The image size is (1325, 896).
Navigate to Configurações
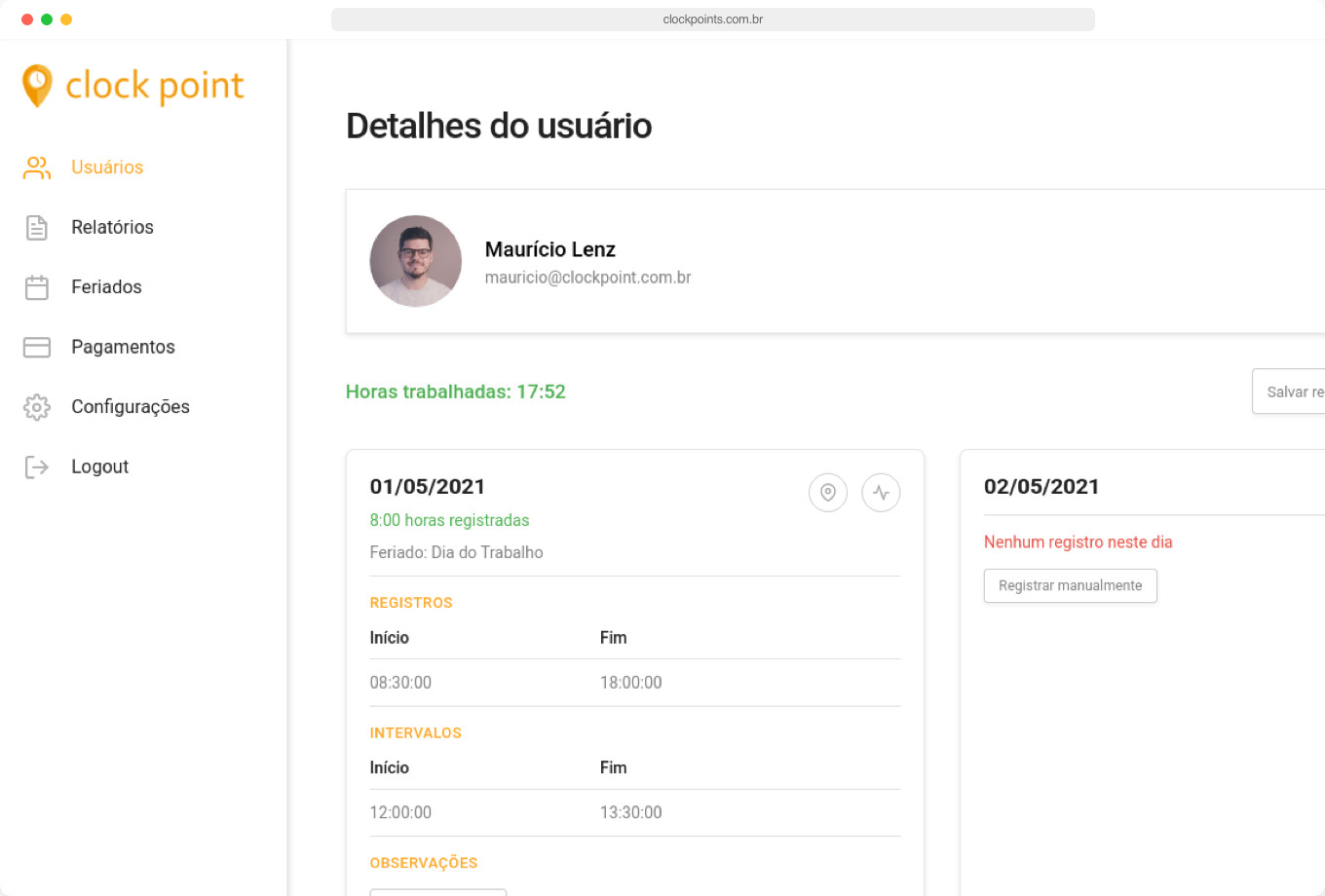coord(131,407)
